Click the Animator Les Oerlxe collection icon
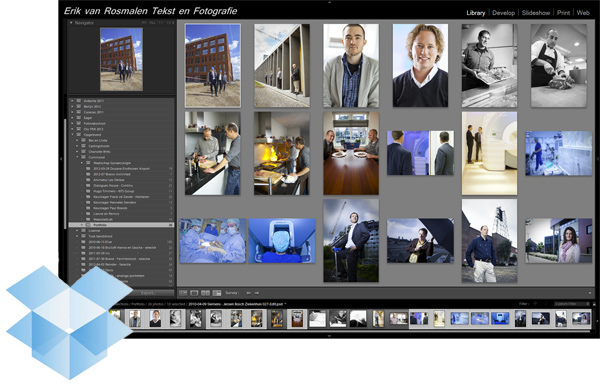Screen dimensions: 600x391 [88, 180]
